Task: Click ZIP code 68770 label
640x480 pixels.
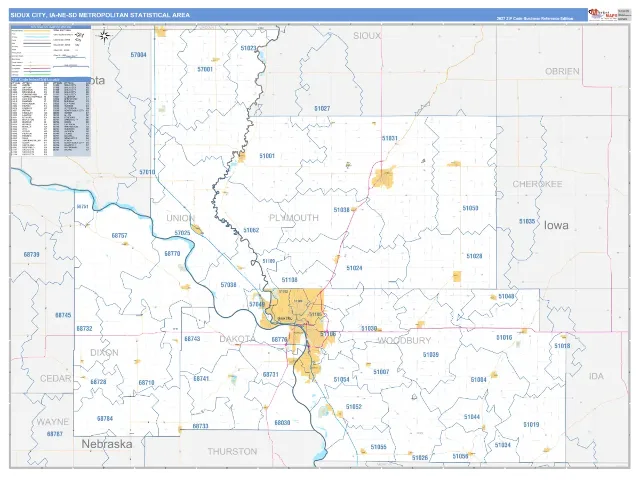Action: coord(172,254)
